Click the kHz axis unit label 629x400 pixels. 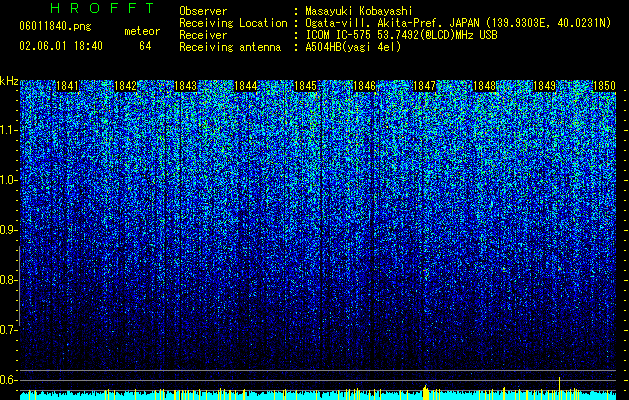[x=9, y=82]
